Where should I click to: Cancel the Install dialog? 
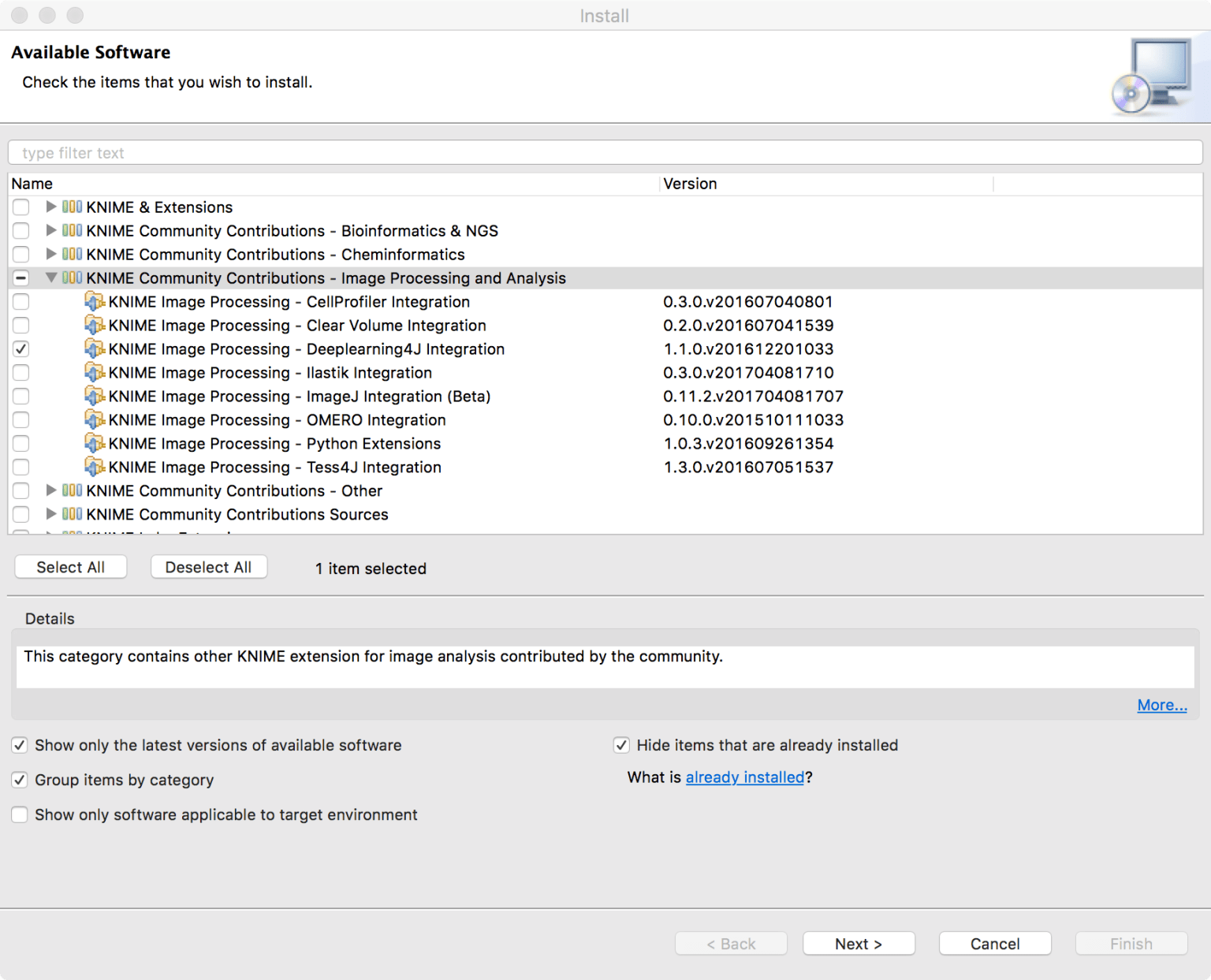pyautogui.click(x=995, y=944)
